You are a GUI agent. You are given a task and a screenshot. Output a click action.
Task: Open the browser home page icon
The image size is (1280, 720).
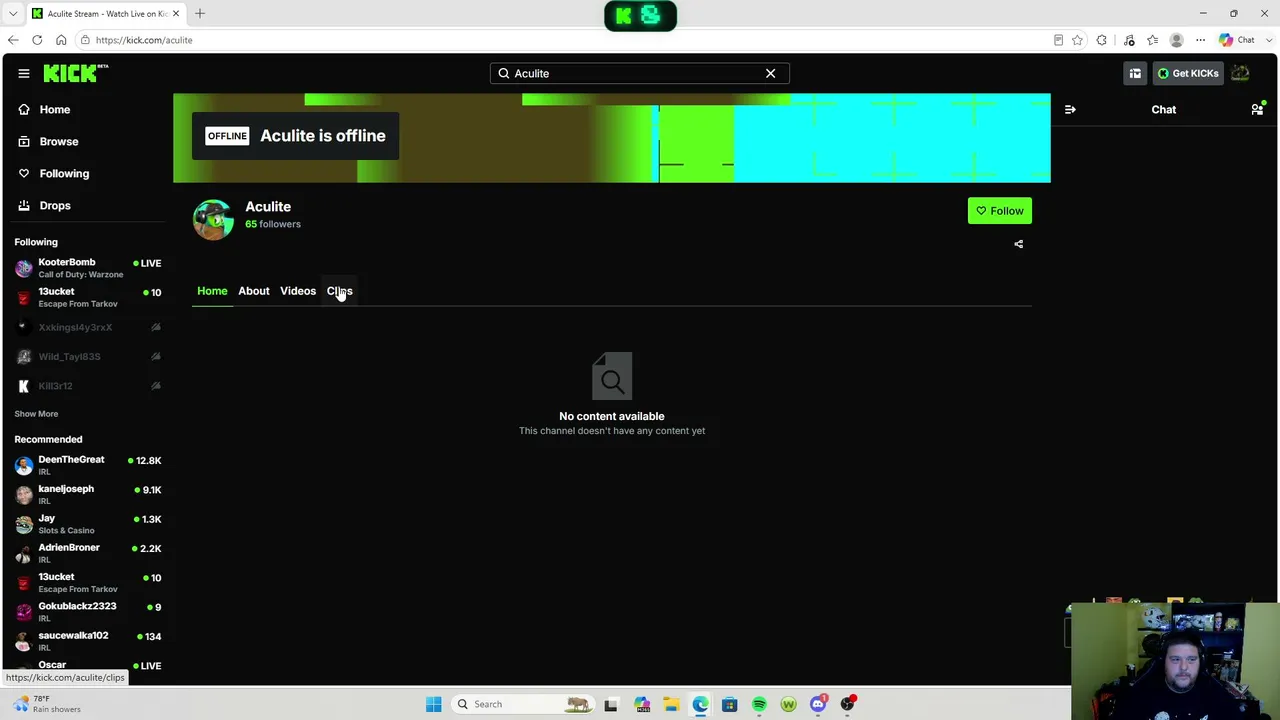61,40
